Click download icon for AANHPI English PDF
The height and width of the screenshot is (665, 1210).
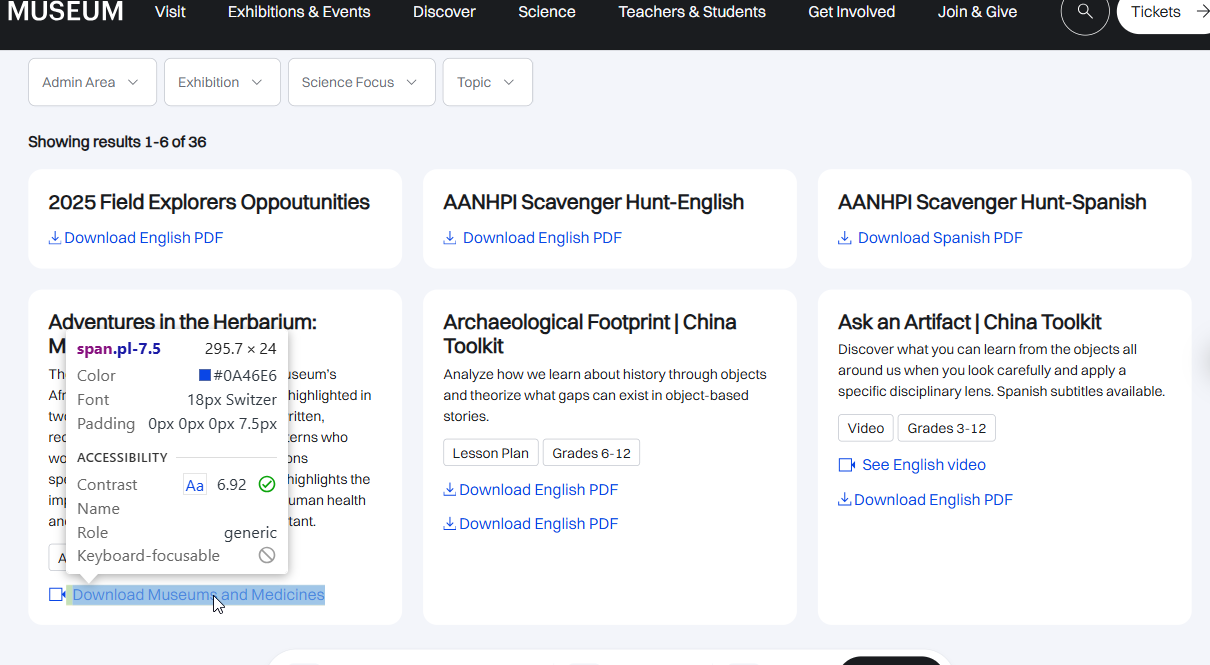tap(450, 238)
